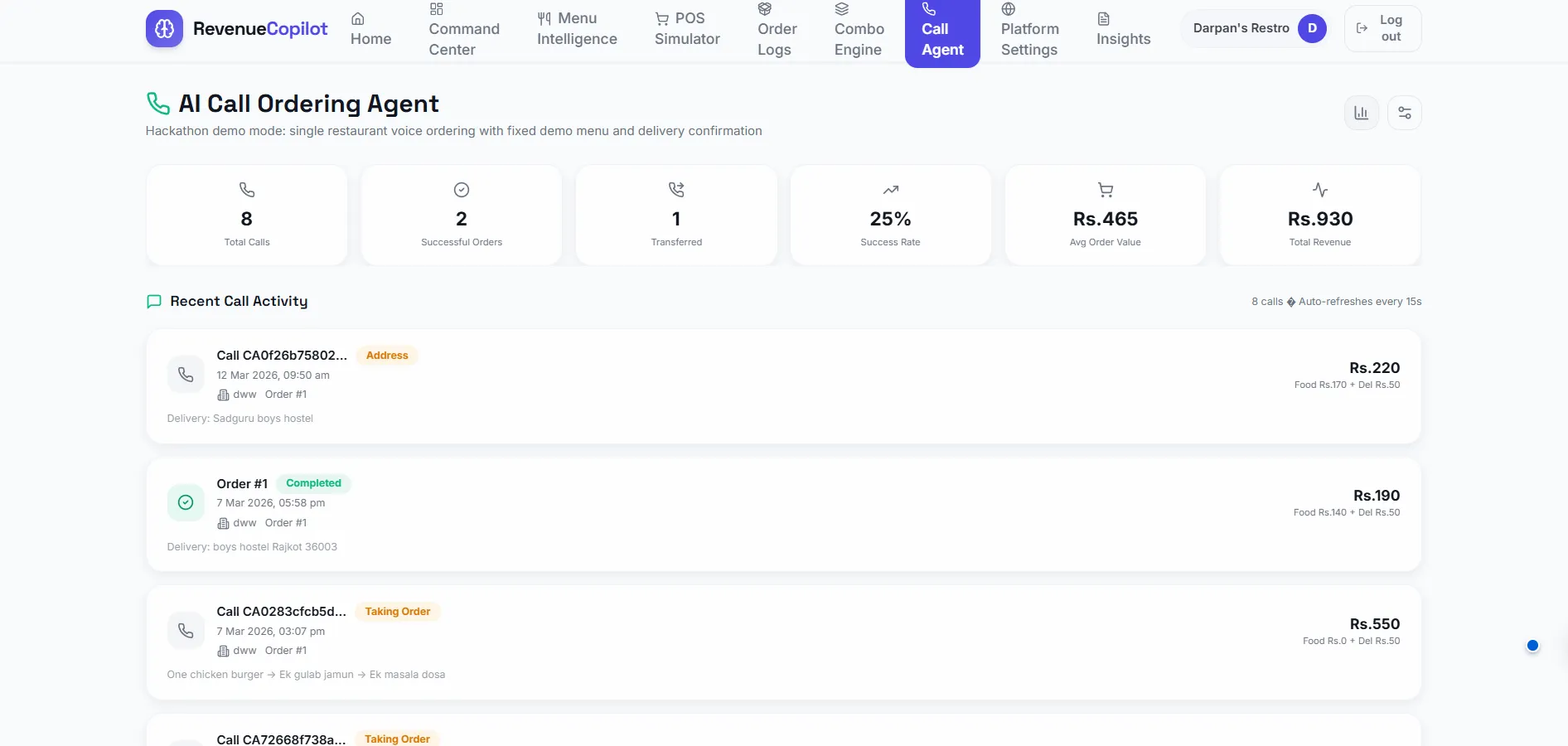Click the One chicken burger order summary
Screen dimensions: 1568x746
pos(306,675)
